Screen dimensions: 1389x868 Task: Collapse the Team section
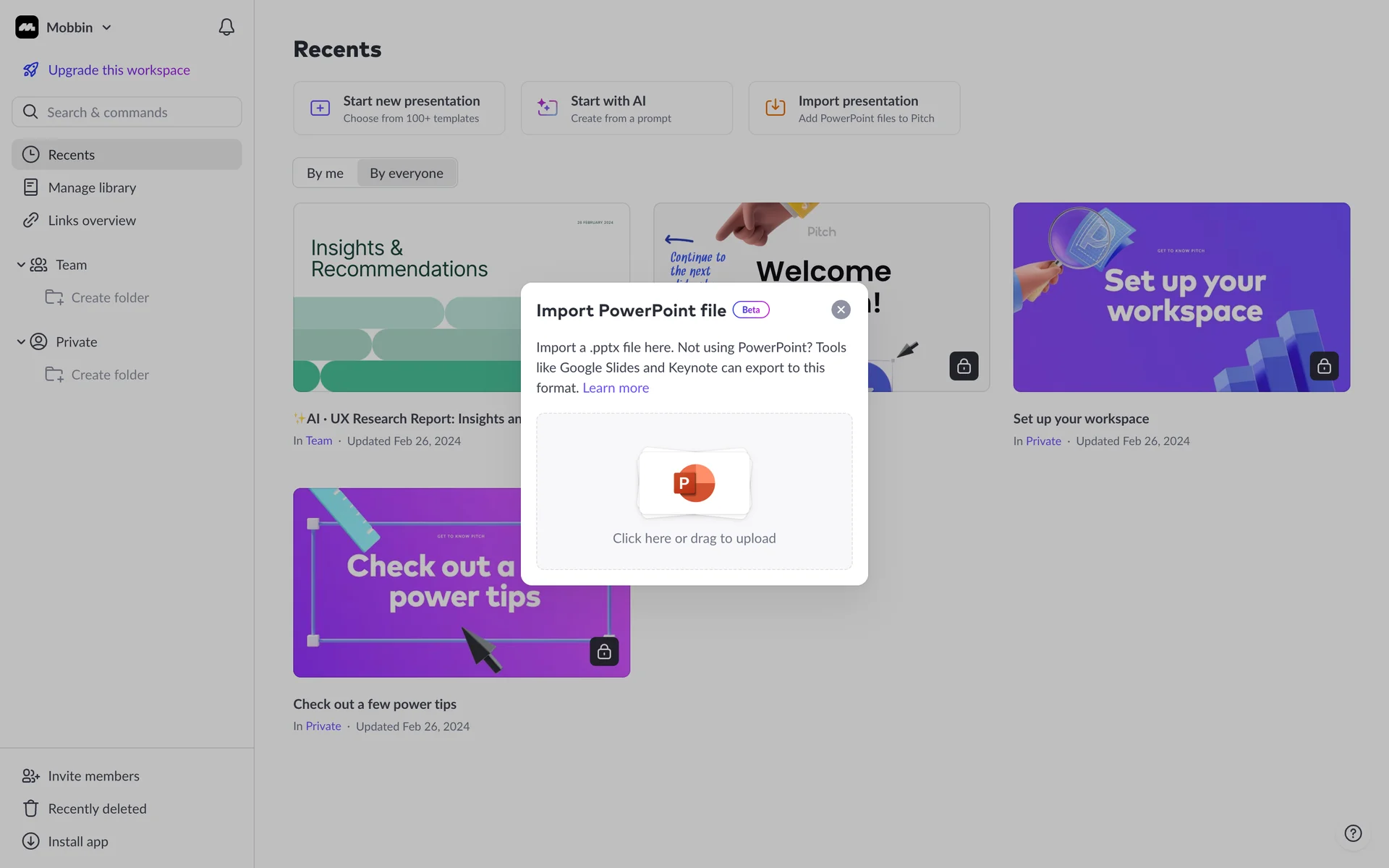click(21, 265)
